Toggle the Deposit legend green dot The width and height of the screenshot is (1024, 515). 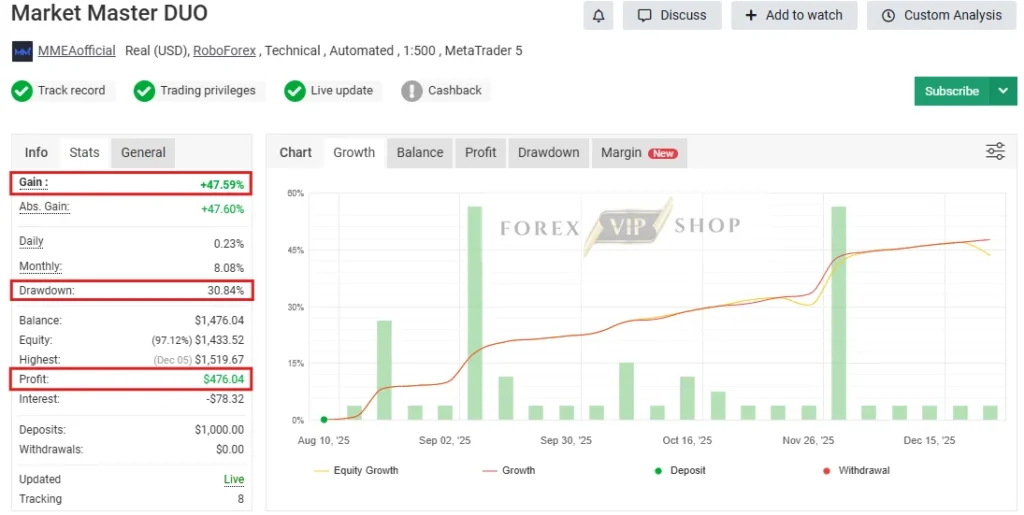click(x=658, y=471)
